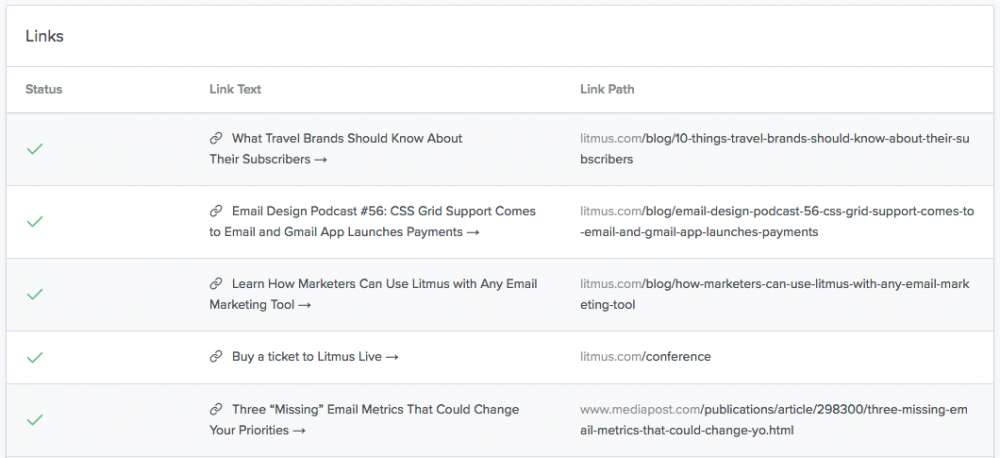Viewport: 1000px width, 458px height.
Task: Click chain icon beside Buy a ticket link
Action: coord(216,357)
